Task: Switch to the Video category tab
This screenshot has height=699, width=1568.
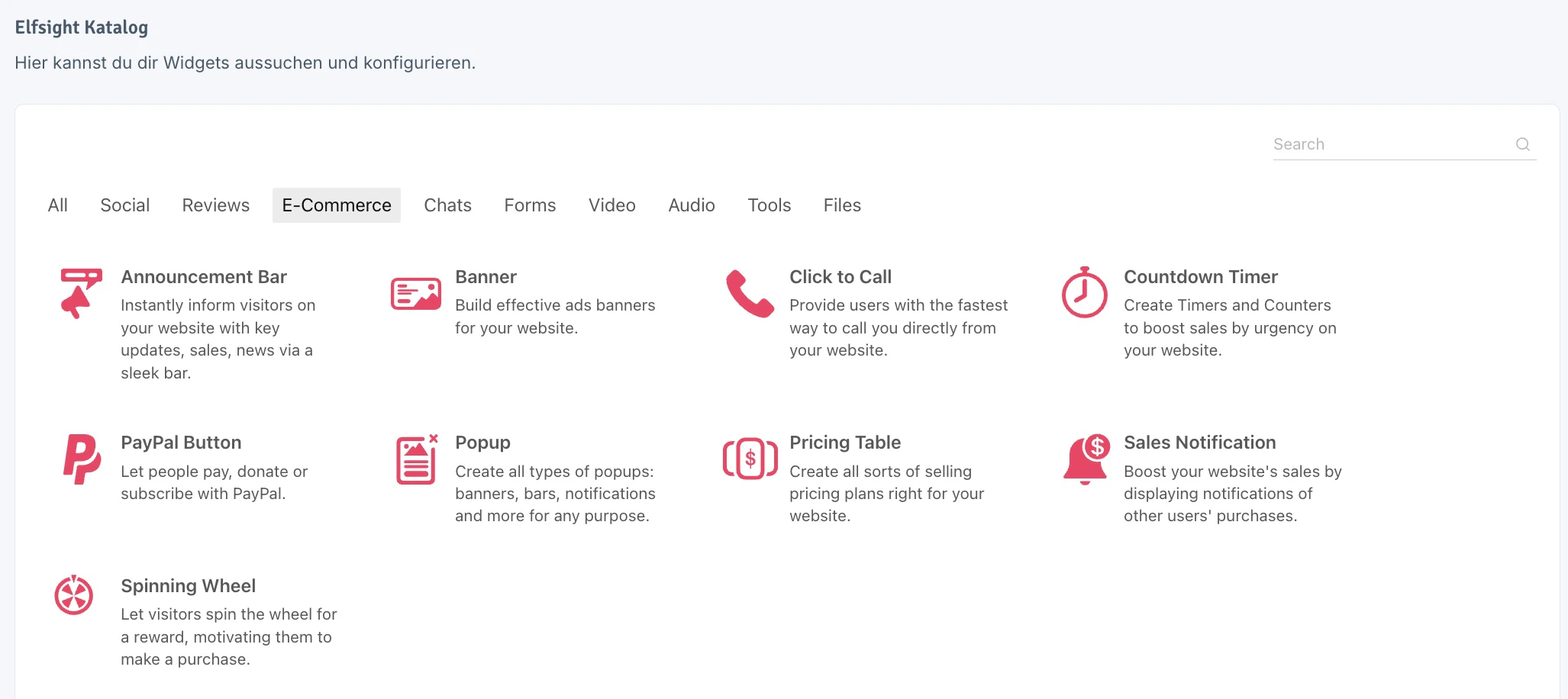Action: [612, 205]
